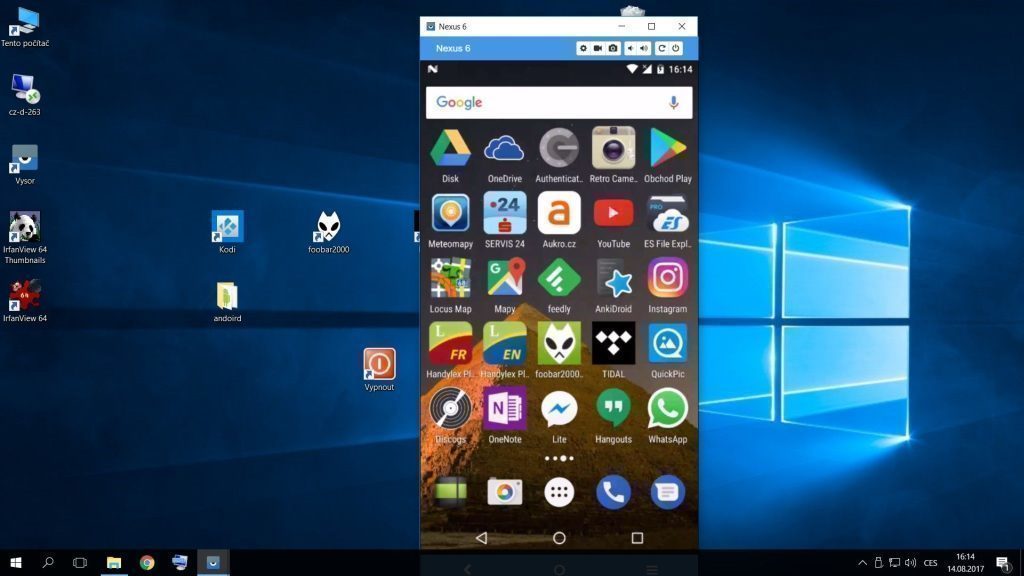The height and width of the screenshot is (576, 1024).
Task: Select the Tento počítač desktop icon
Action: (x=25, y=27)
